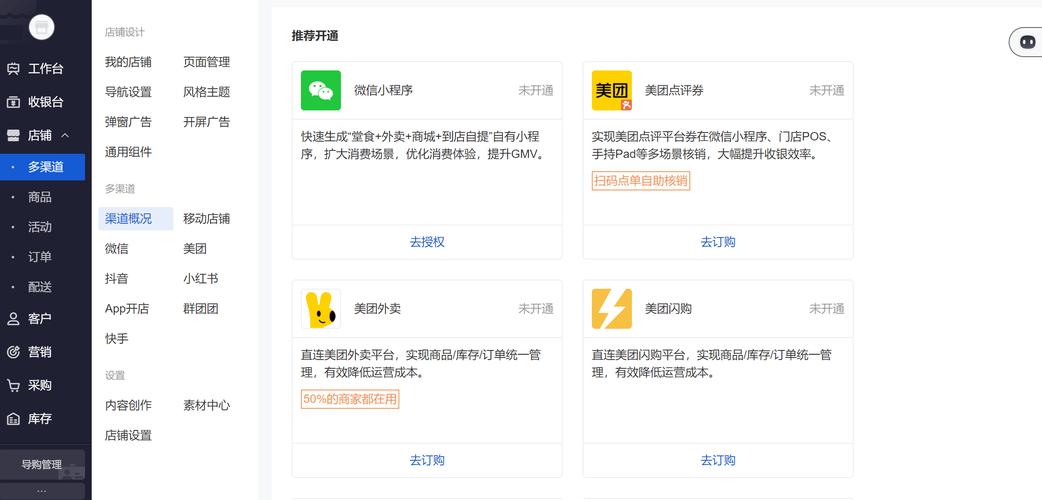The image size is (1042, 500).
Task: Open 移动店铺 submenu item
Action: pyautogui.click(x=207, y=219)
